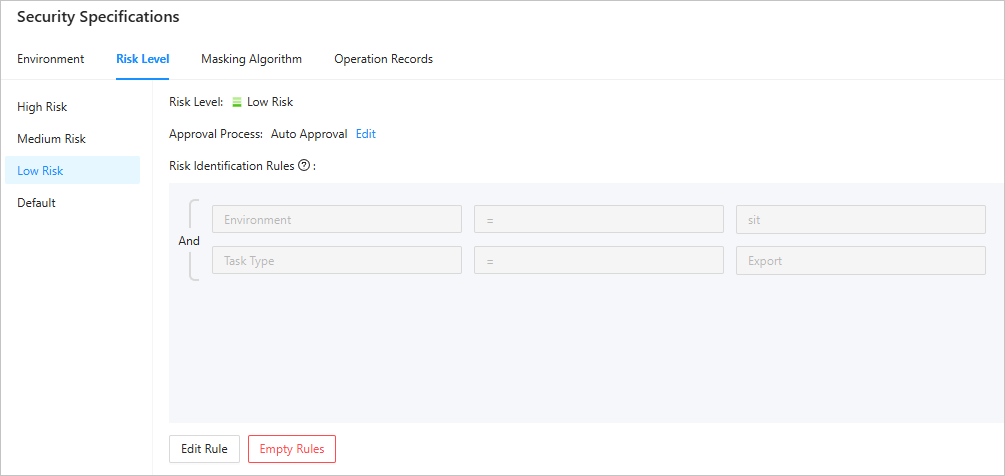Switch to the Environment tab
Image resolution: width=1005 pixels, height=476 pixels.
click(50, 59)
